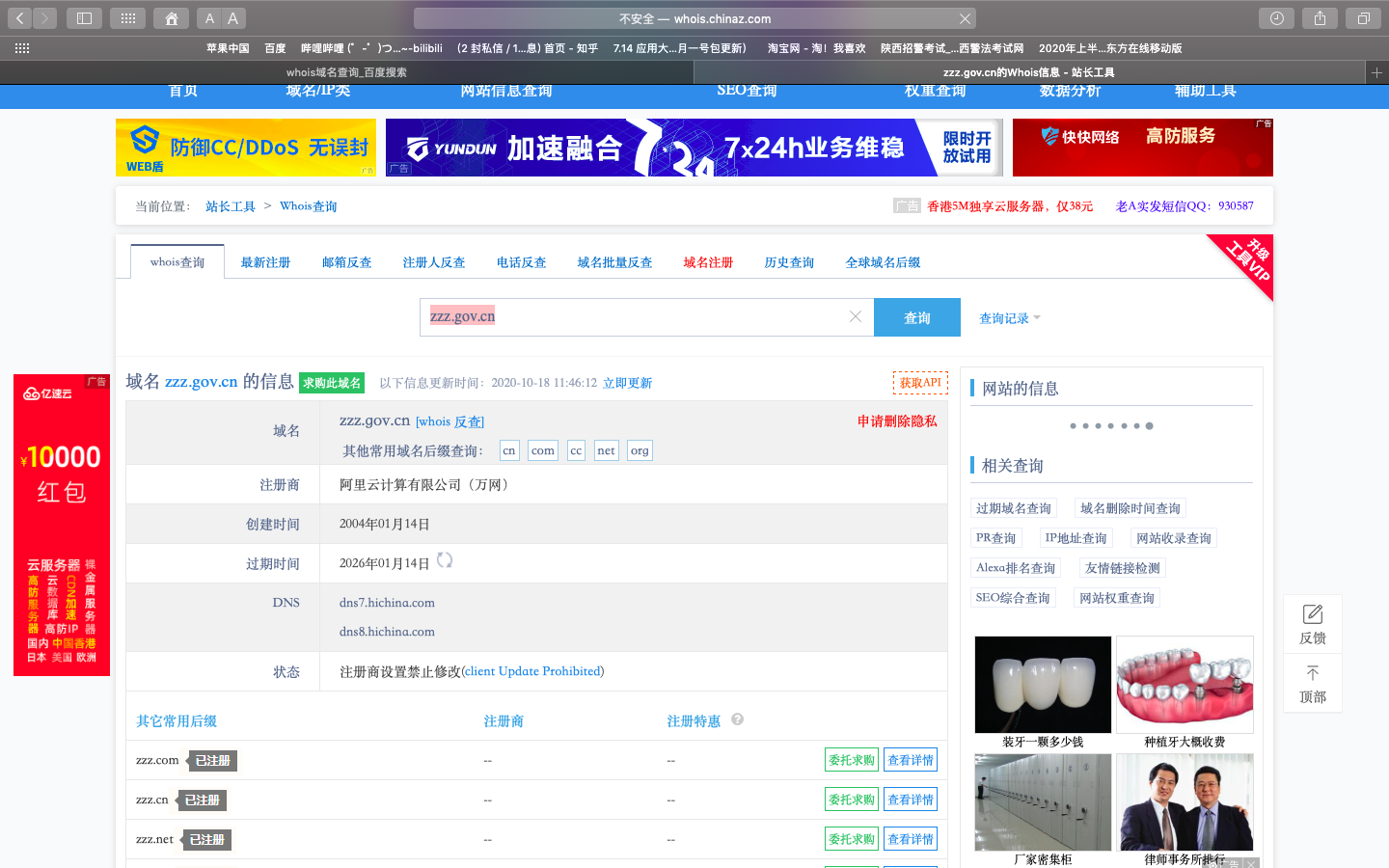Open the 电话反查 tab
Viewport: 1389px width, 868px height.
tap(522, 262)
